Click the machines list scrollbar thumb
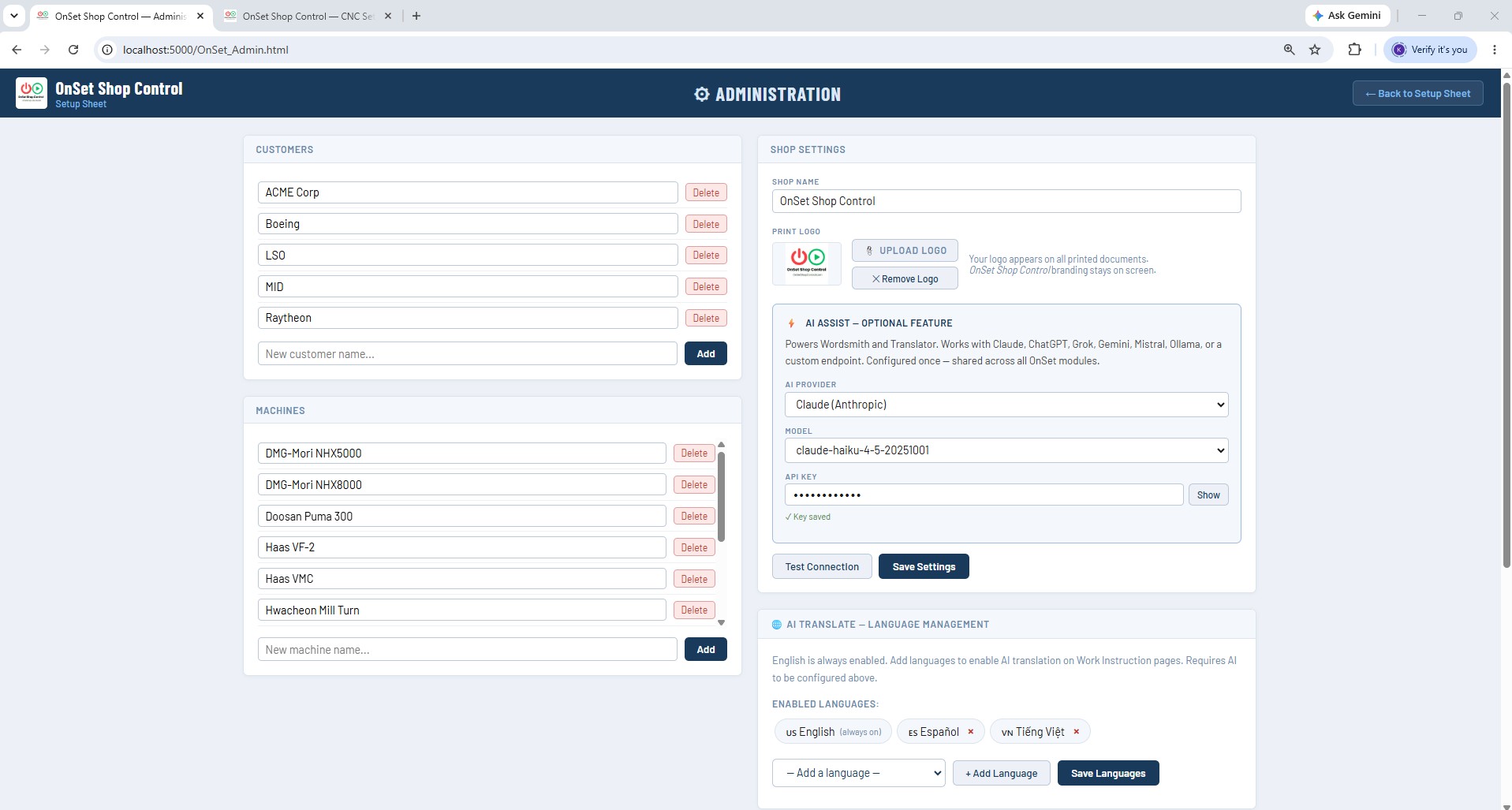This screenshot has width=1512, height=810. pyautogui.click(x=721, y=497)
